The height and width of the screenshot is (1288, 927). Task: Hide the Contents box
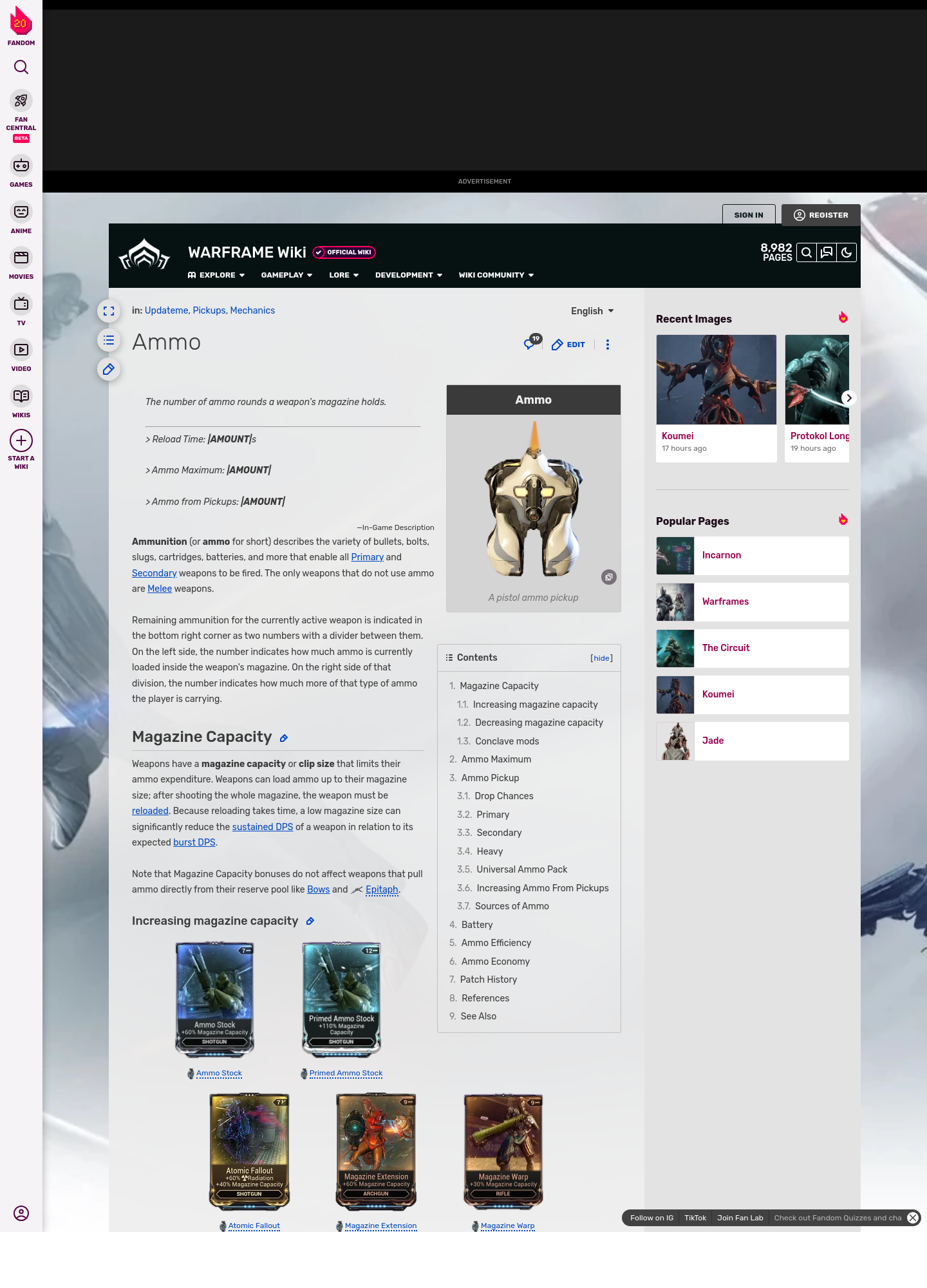click(601, 658)
